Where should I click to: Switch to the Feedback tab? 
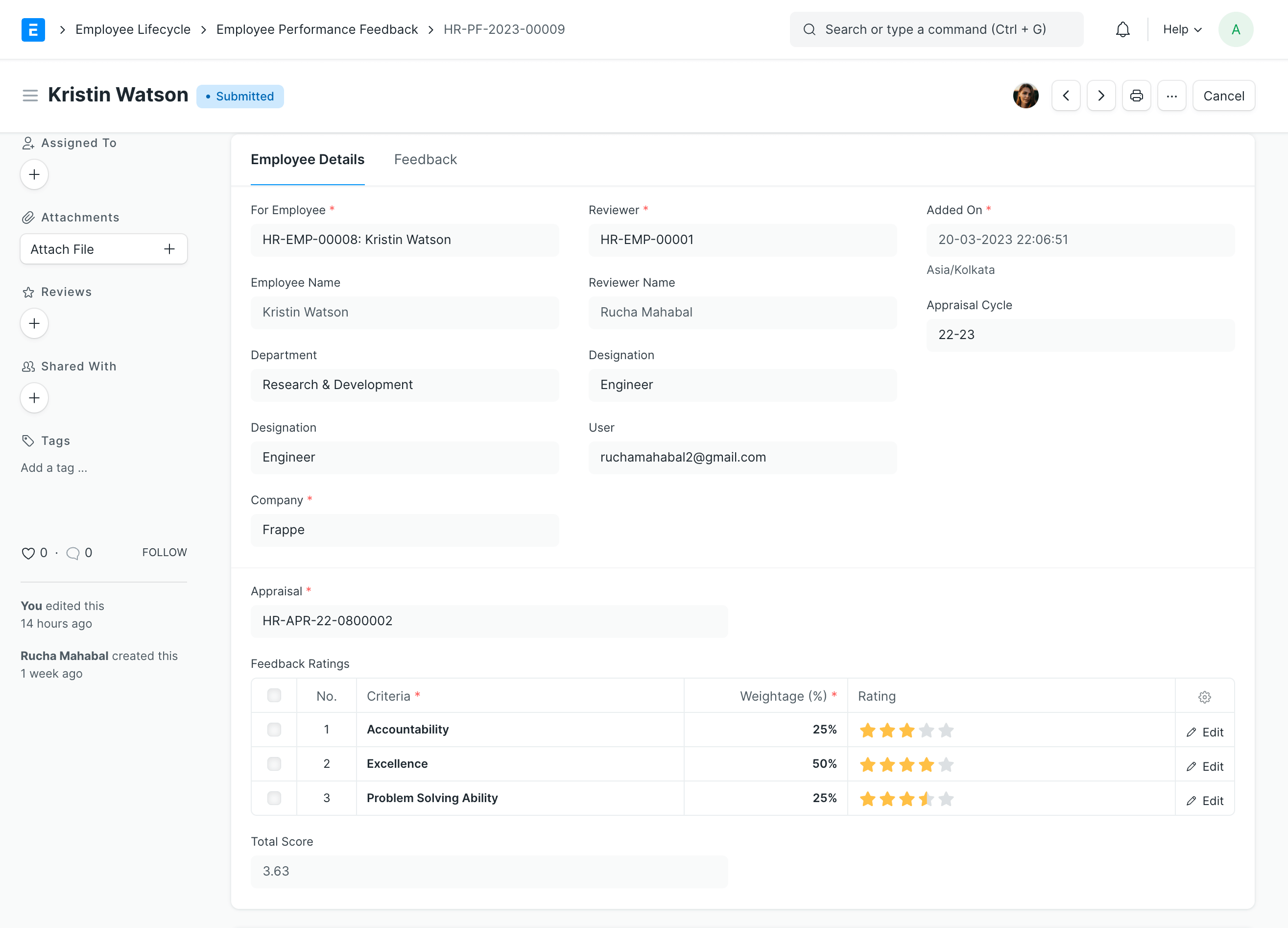(425, 159)
